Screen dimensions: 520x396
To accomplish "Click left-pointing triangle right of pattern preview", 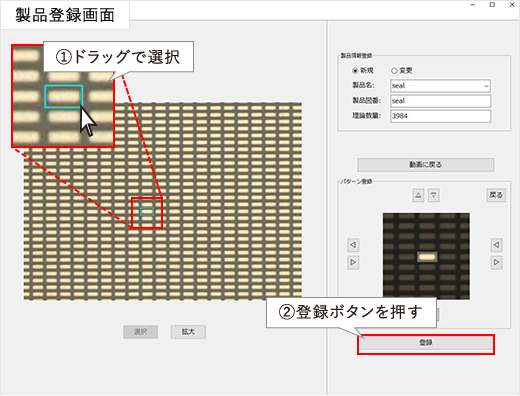I will [x=496, y=245].
